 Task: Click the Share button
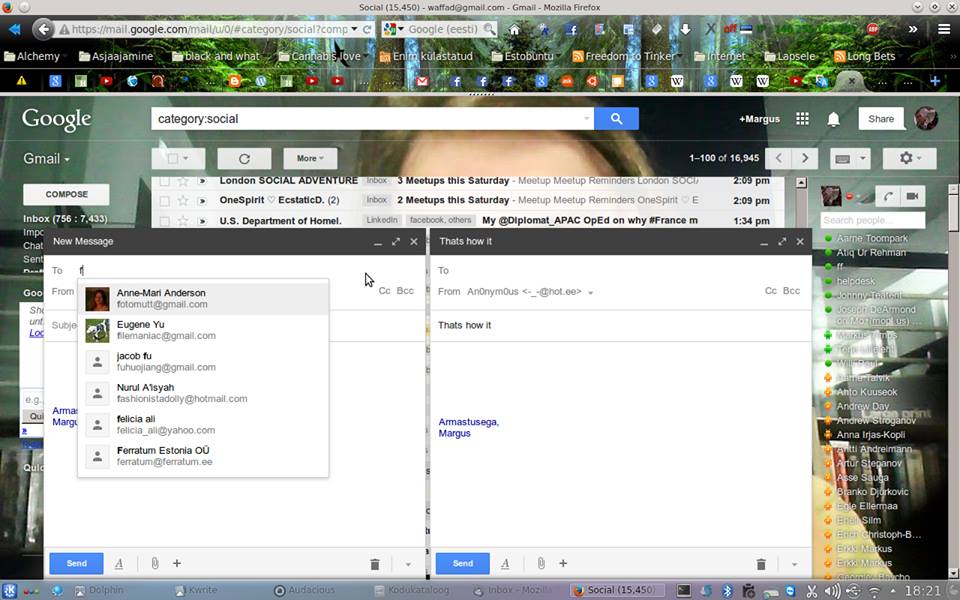coord(880,119)
